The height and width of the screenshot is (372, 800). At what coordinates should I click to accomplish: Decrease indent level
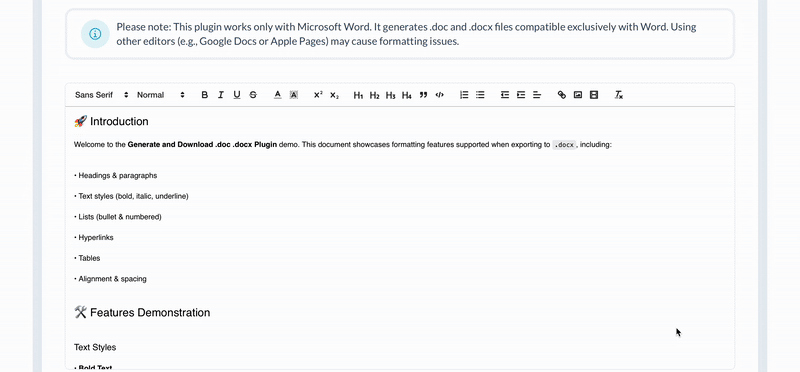tap(505, 95)
